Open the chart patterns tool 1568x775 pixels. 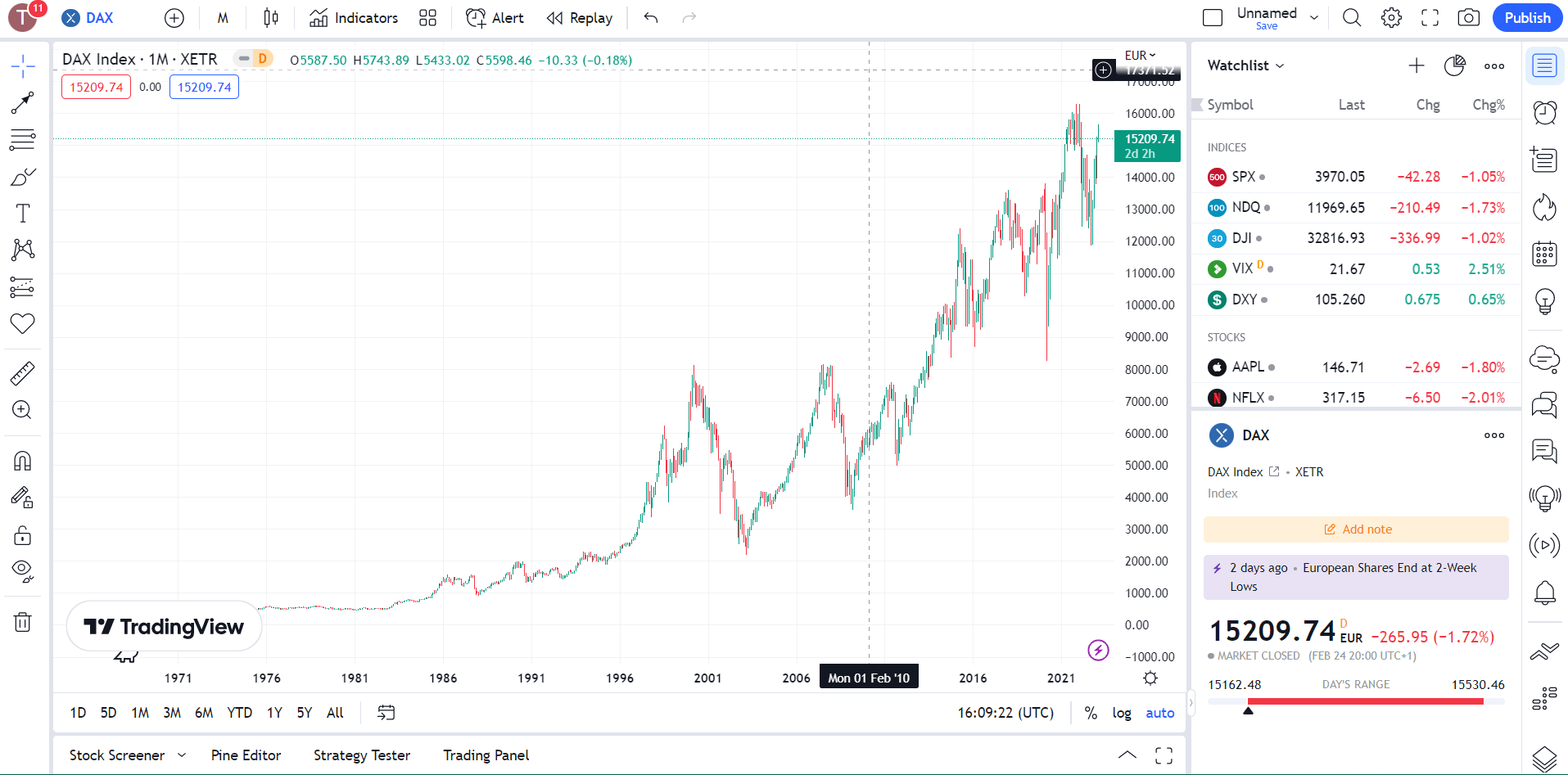pos(23,250)
